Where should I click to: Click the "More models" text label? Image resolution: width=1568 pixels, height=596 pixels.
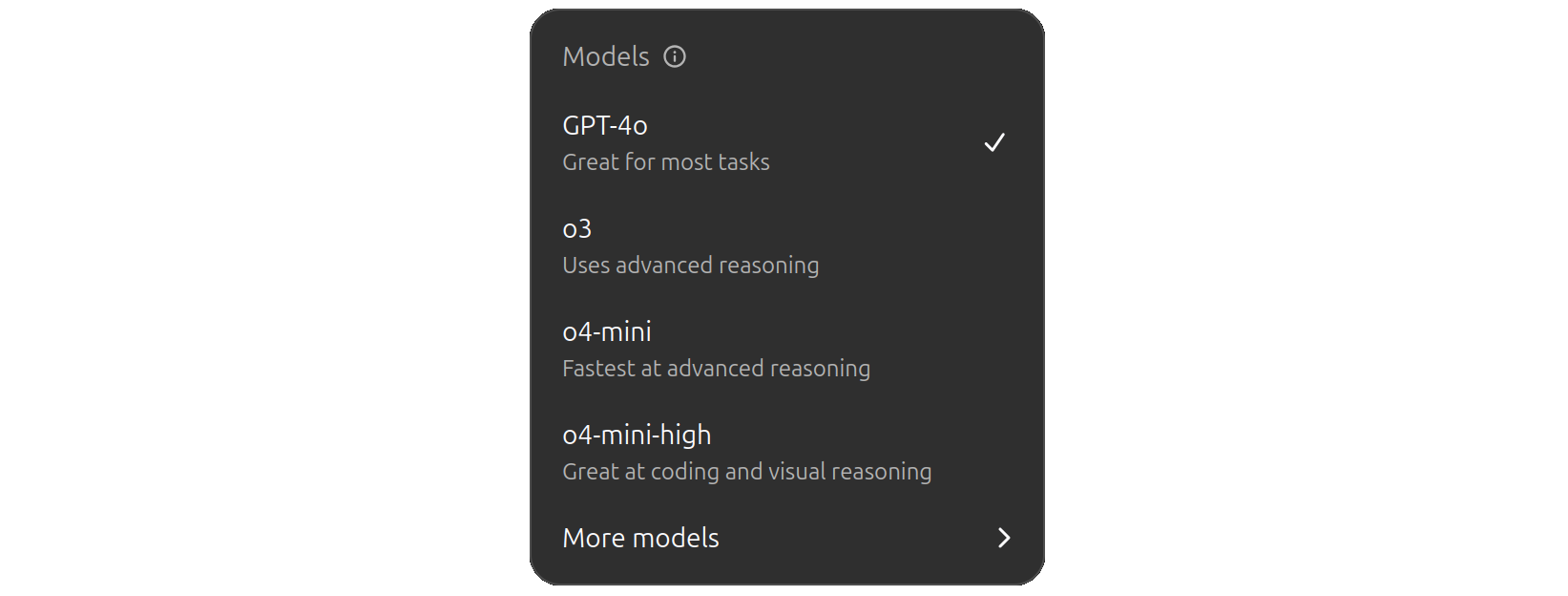coord(641,538)
